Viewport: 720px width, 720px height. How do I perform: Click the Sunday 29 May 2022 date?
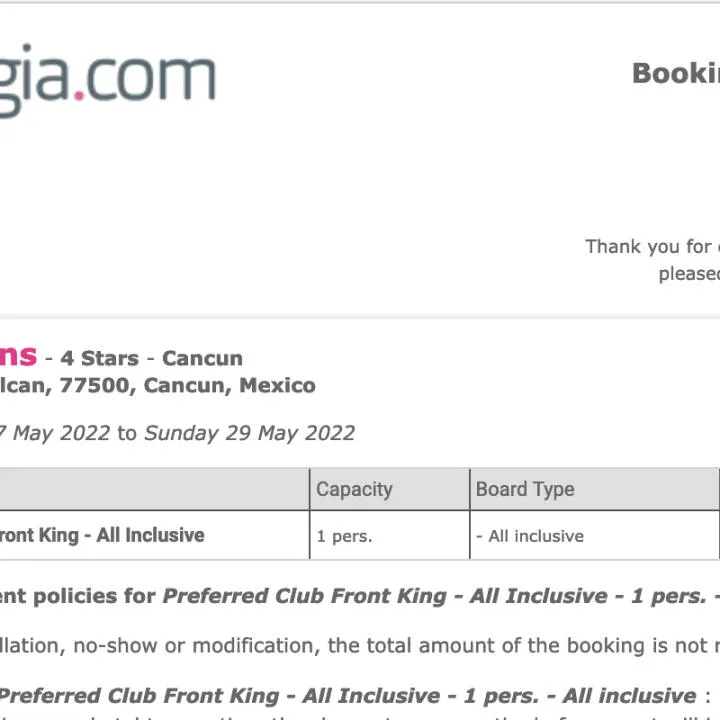pyautogui.click(x=250, y=433)
